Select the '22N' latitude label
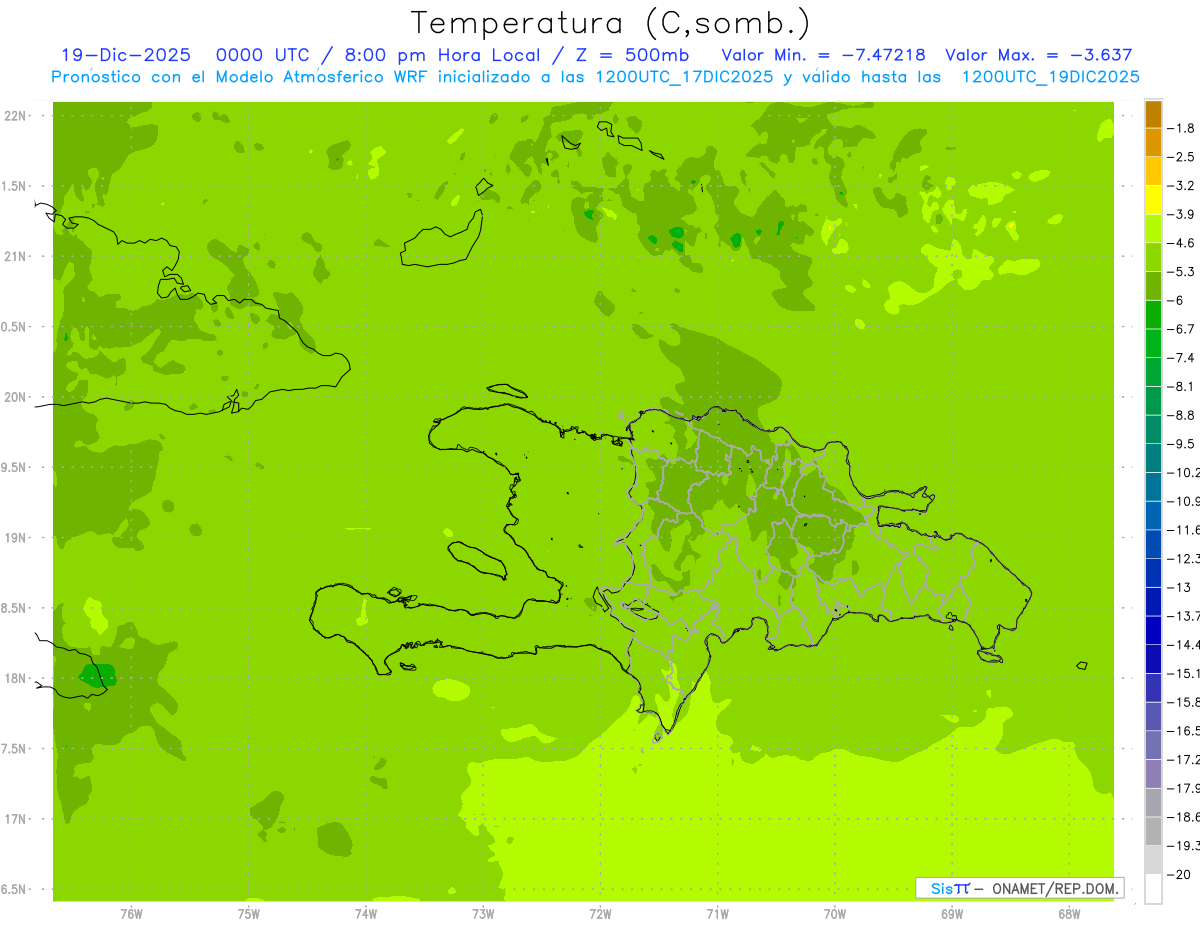 [x=15, y=116]
